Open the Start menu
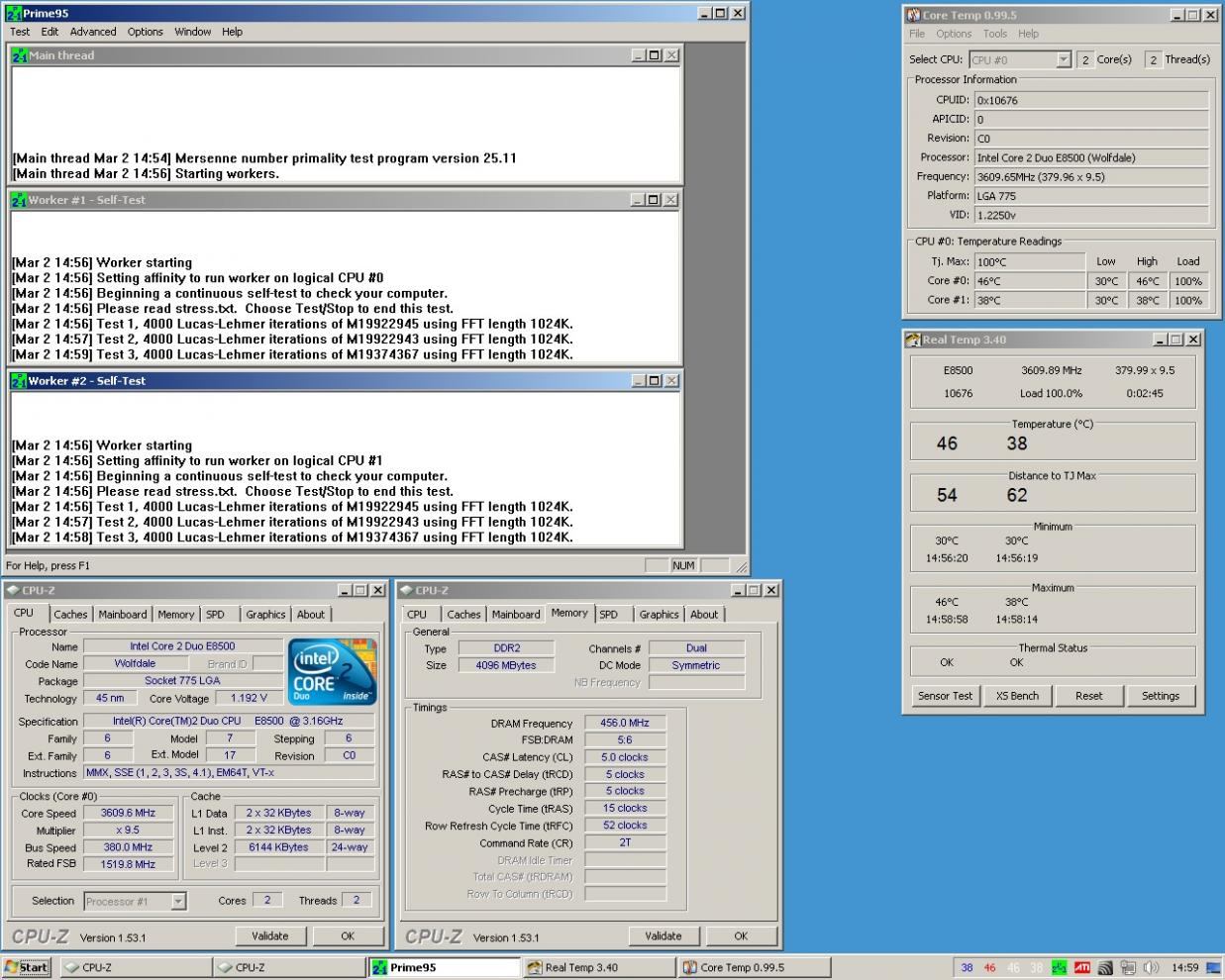The width and height of the screenshot is (1225, 980). (27, 967)
